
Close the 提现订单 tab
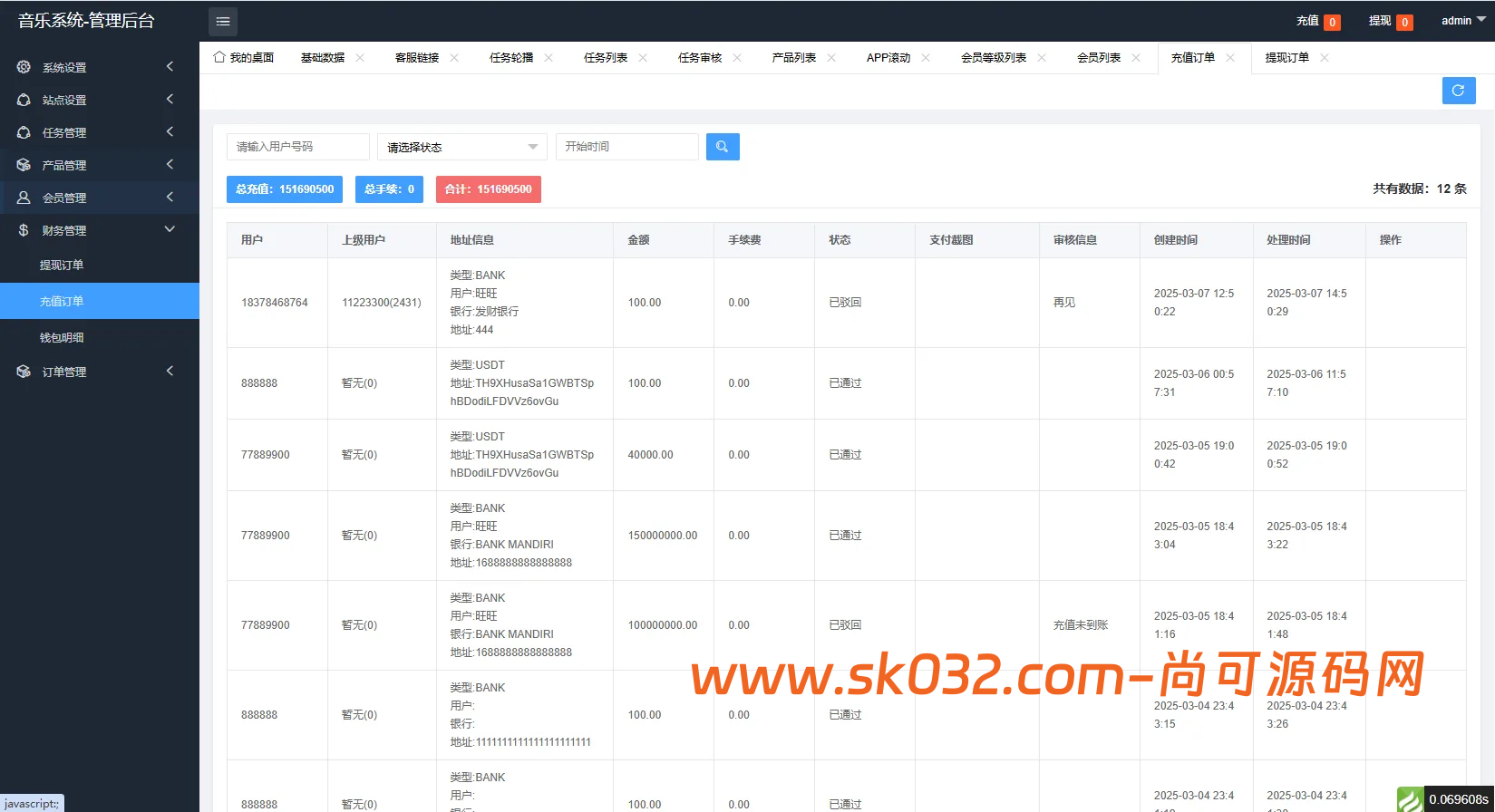1325,58
